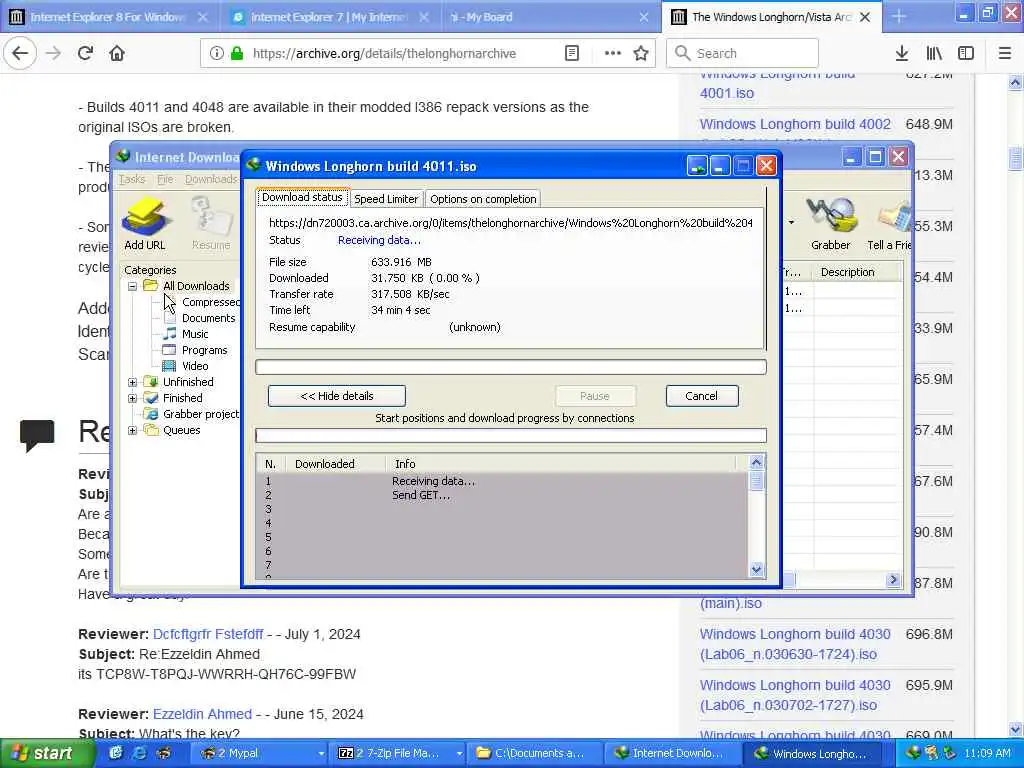Open Windows Longhorn build 4002 link

click(795, 124)
